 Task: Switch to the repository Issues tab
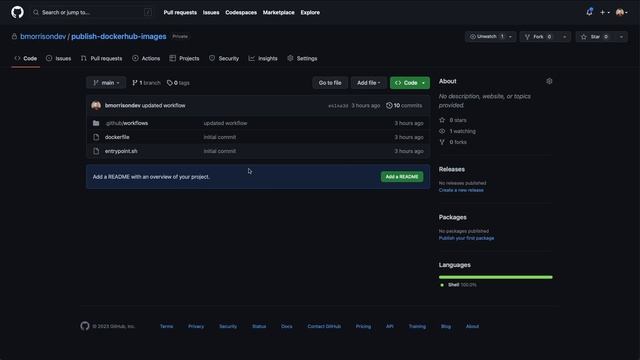pyautogui.click(x=58, y=58)
